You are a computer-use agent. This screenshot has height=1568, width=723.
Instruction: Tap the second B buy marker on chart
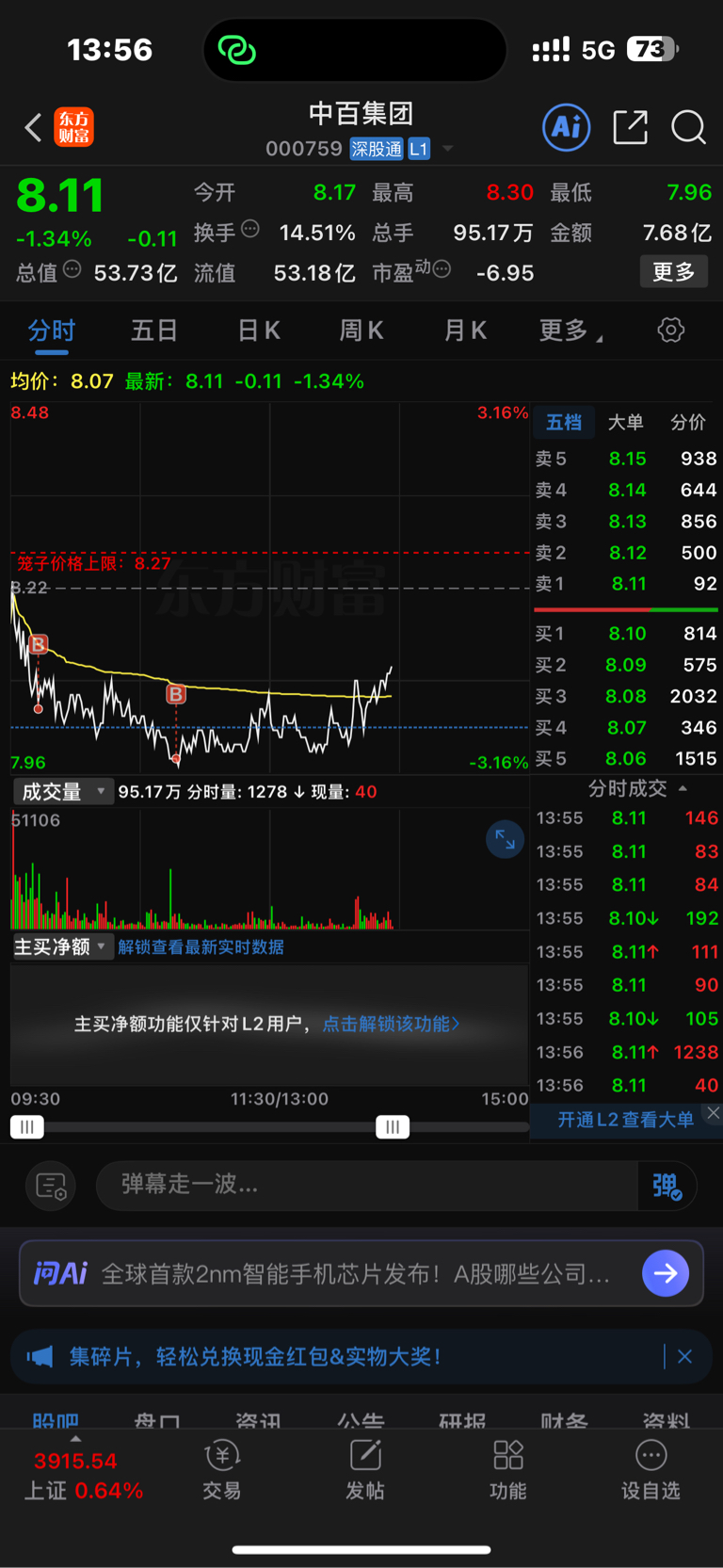coord(176,695)
